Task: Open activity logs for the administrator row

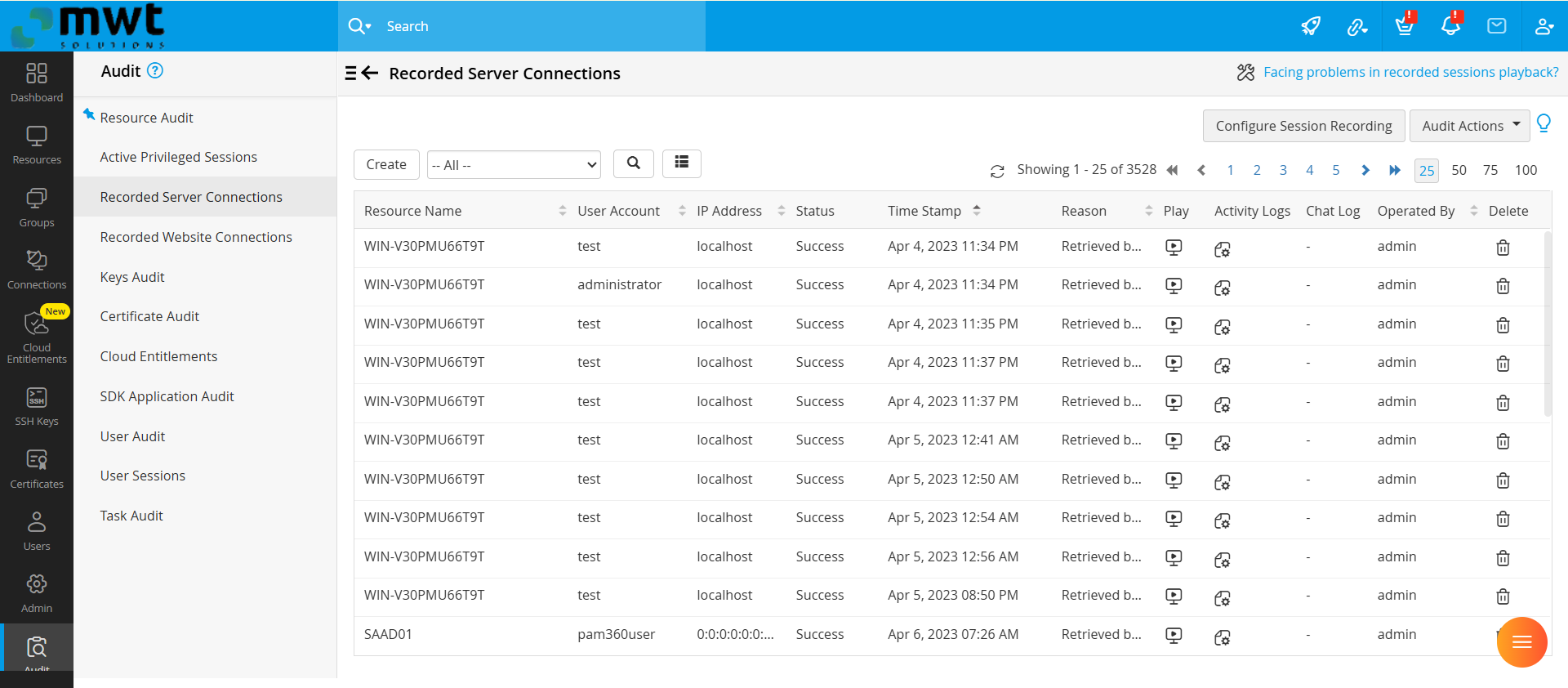Action: [x=1222, y=287]
